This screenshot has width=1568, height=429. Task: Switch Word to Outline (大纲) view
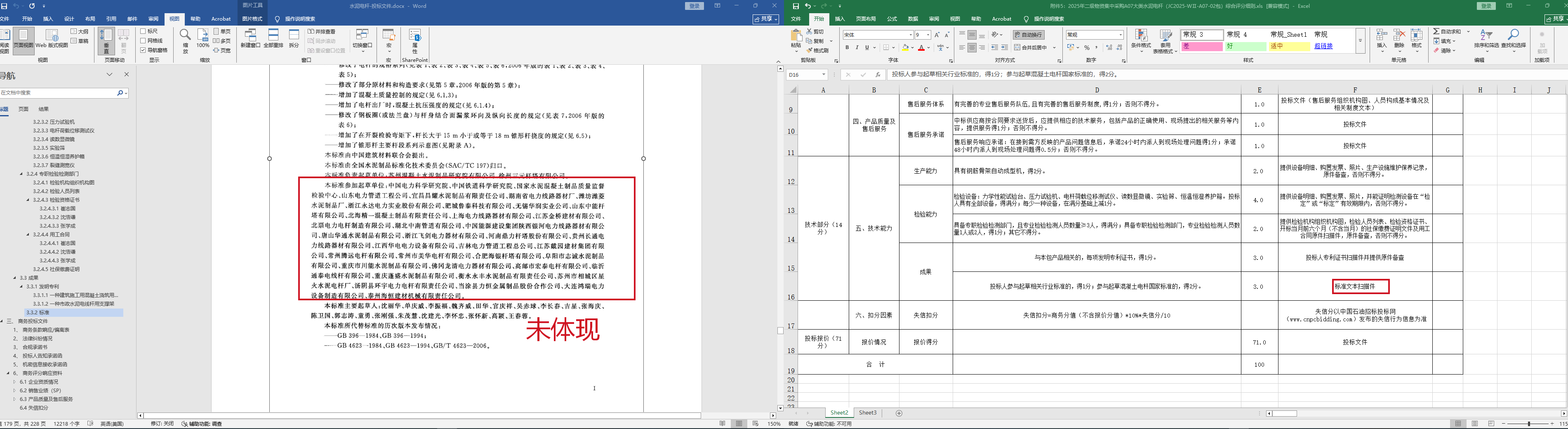(x=80, y=31)
